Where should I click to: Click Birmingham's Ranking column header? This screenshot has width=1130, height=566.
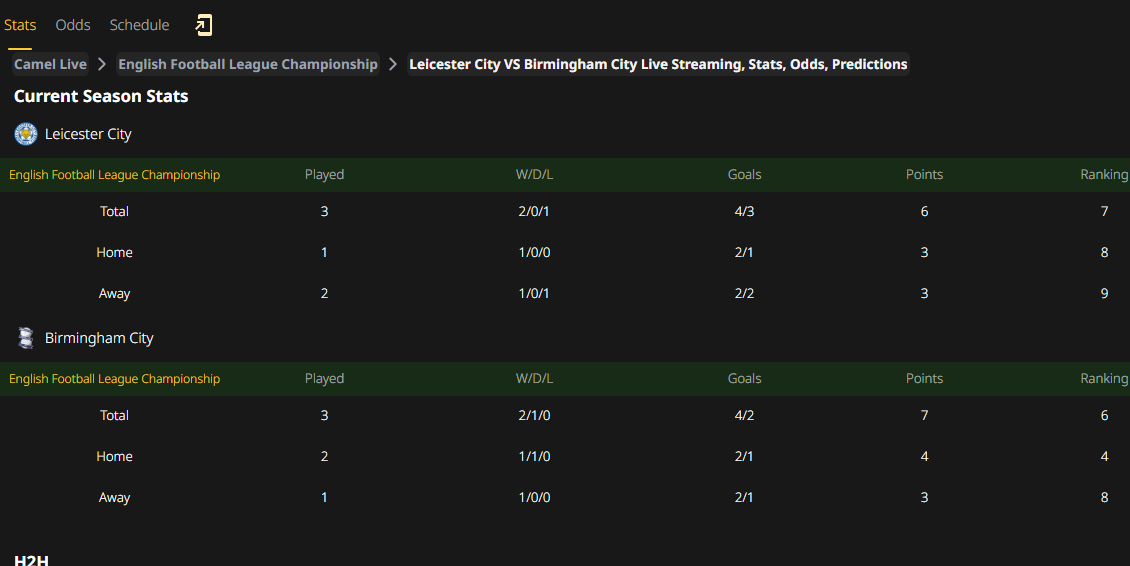coord(1104,379)
